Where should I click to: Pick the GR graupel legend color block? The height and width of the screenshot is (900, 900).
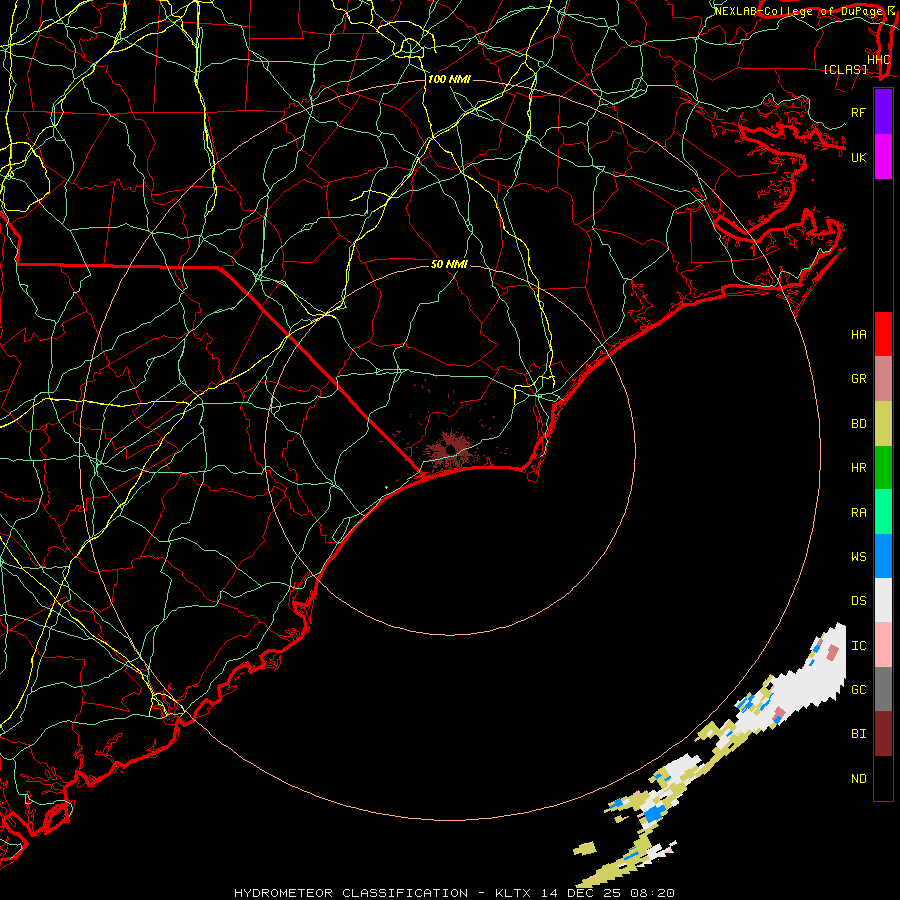coord(883,378)
